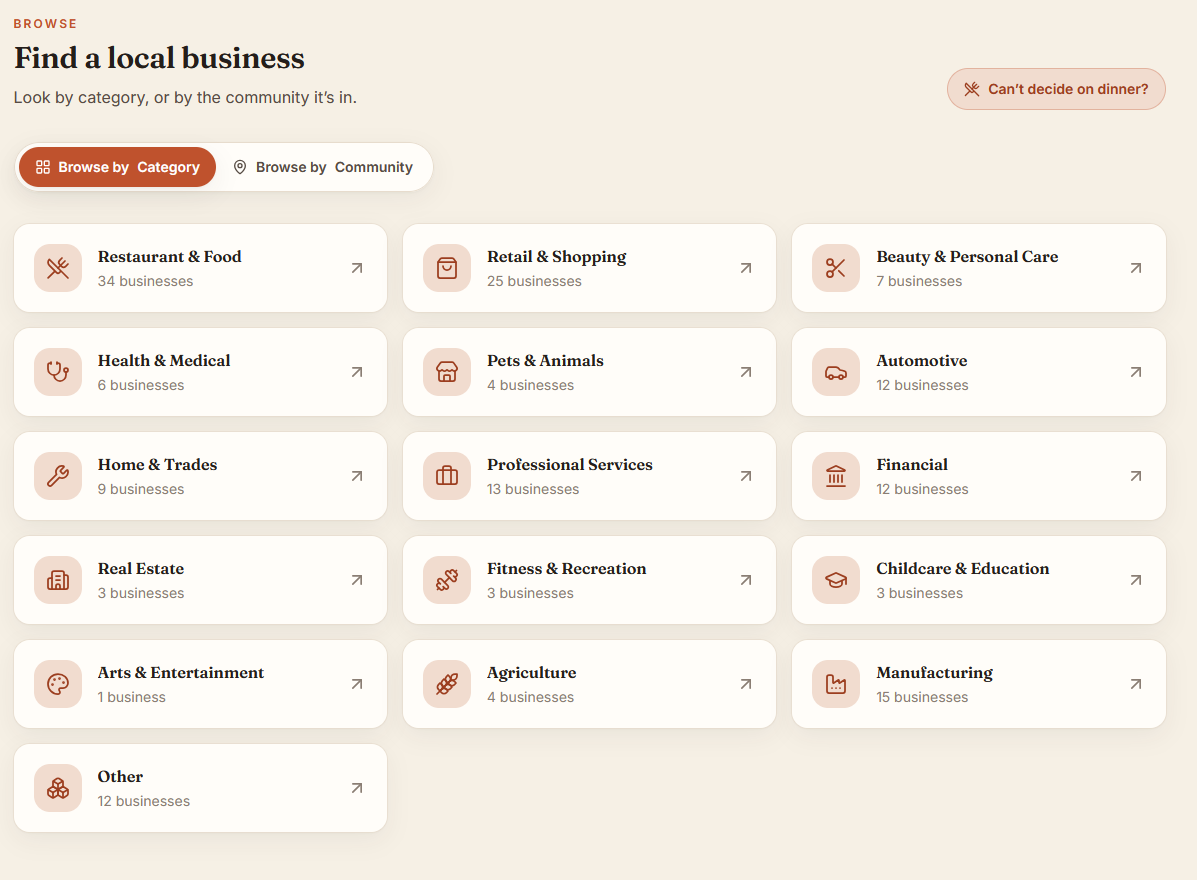Click the Real Estate building icon
Image resolution: width=1197 pixels, height=880 pixels.
(x=58, y=580)
